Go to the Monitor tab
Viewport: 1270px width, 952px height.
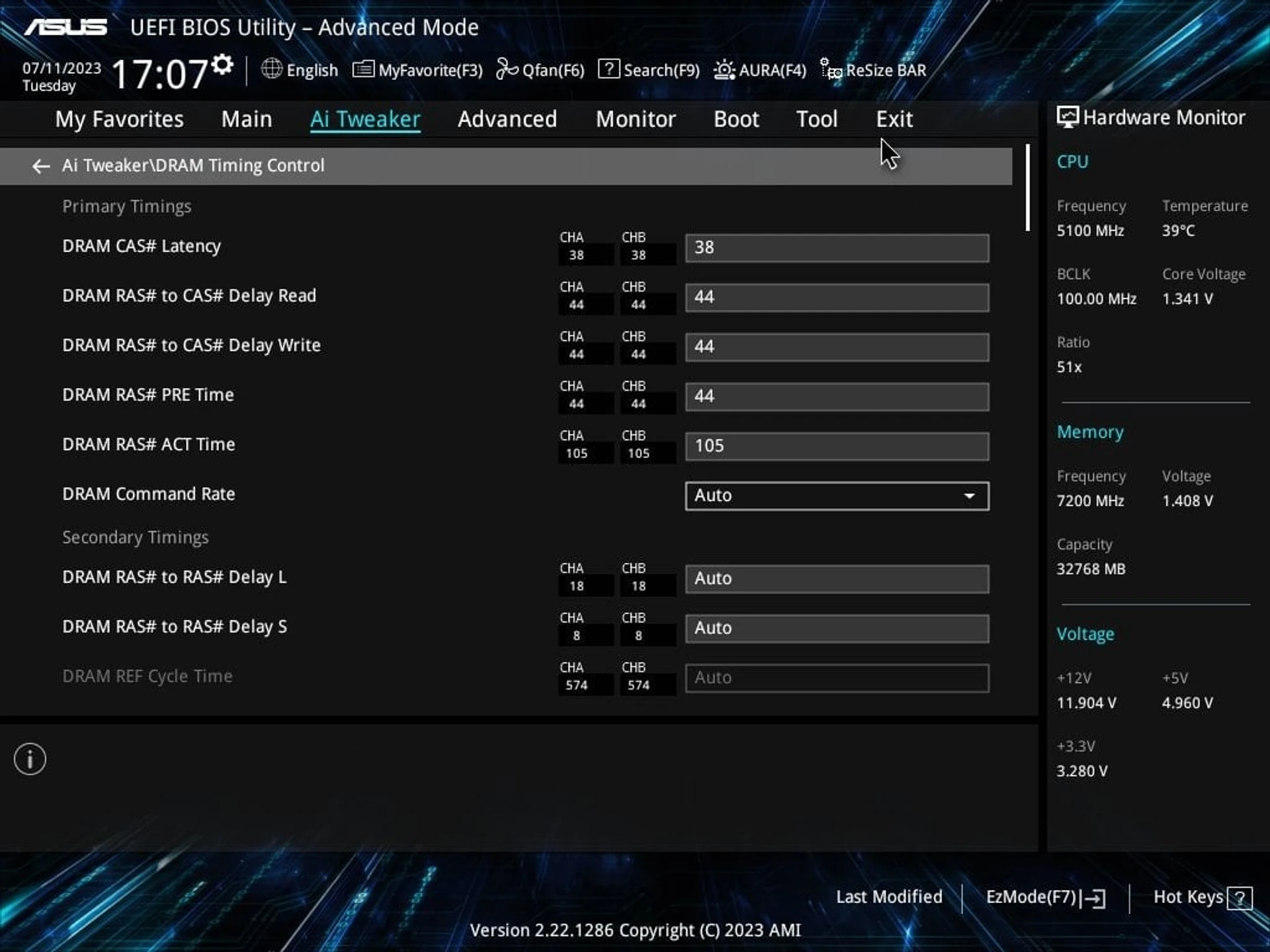636,119
